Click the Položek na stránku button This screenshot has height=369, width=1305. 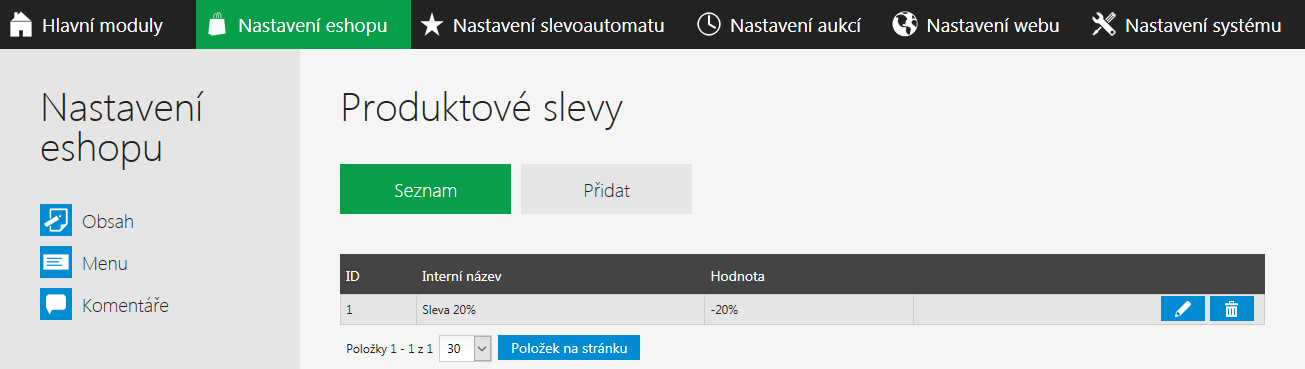coord(569,348)
